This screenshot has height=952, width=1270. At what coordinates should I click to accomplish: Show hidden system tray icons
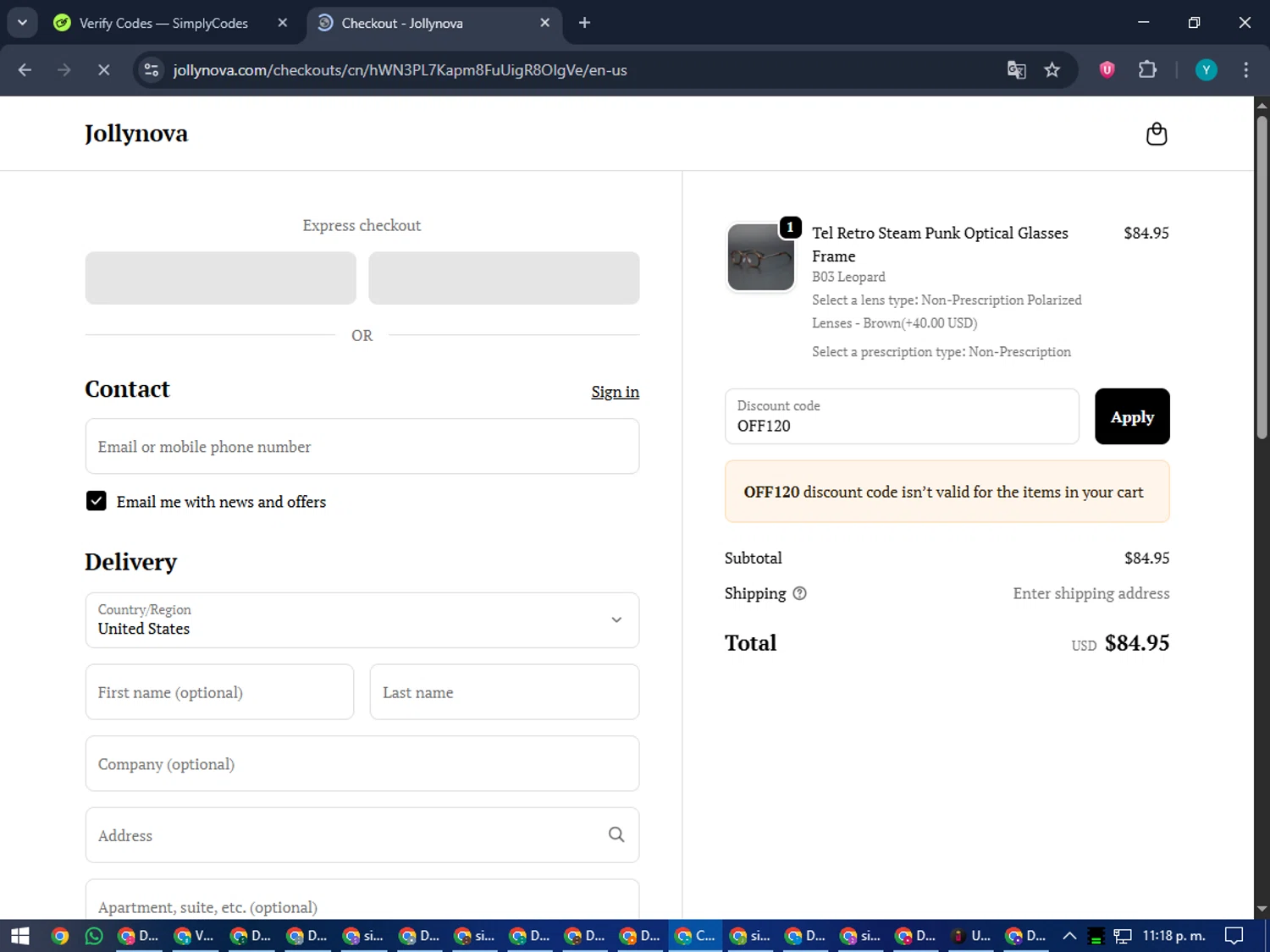point(1069,936)
